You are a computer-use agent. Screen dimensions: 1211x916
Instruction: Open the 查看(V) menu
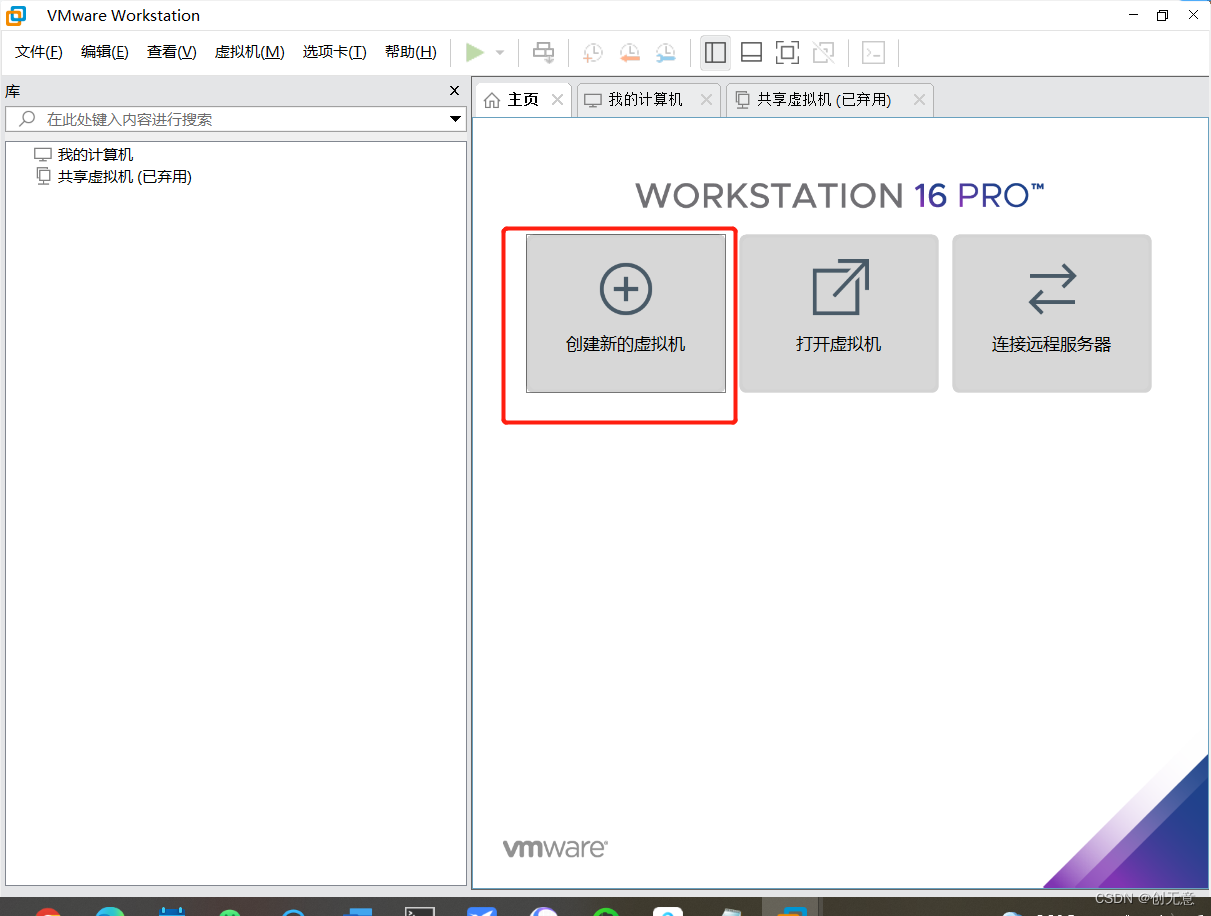pyautogui.click(x=172, y=52)
